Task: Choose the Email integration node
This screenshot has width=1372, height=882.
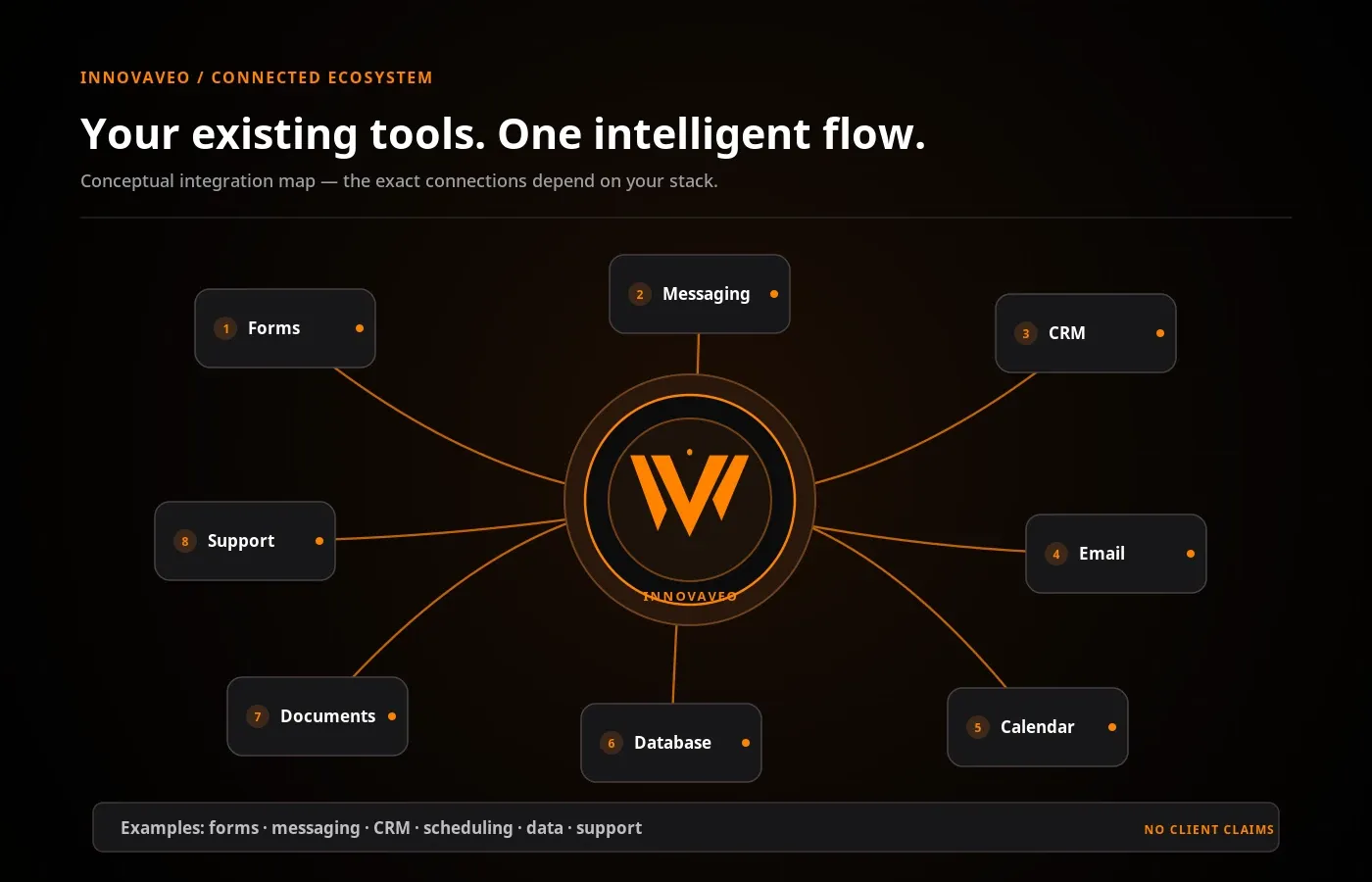Action: [x=1116, y=554]
